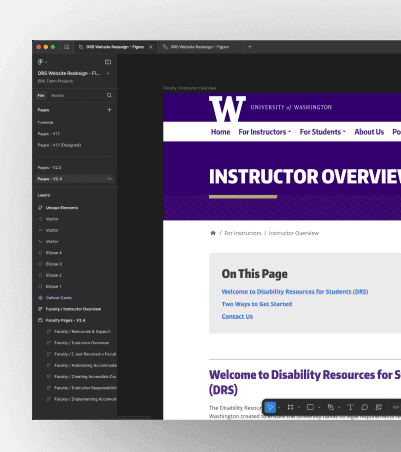Open the Timeline page

[x=45, y=122]
